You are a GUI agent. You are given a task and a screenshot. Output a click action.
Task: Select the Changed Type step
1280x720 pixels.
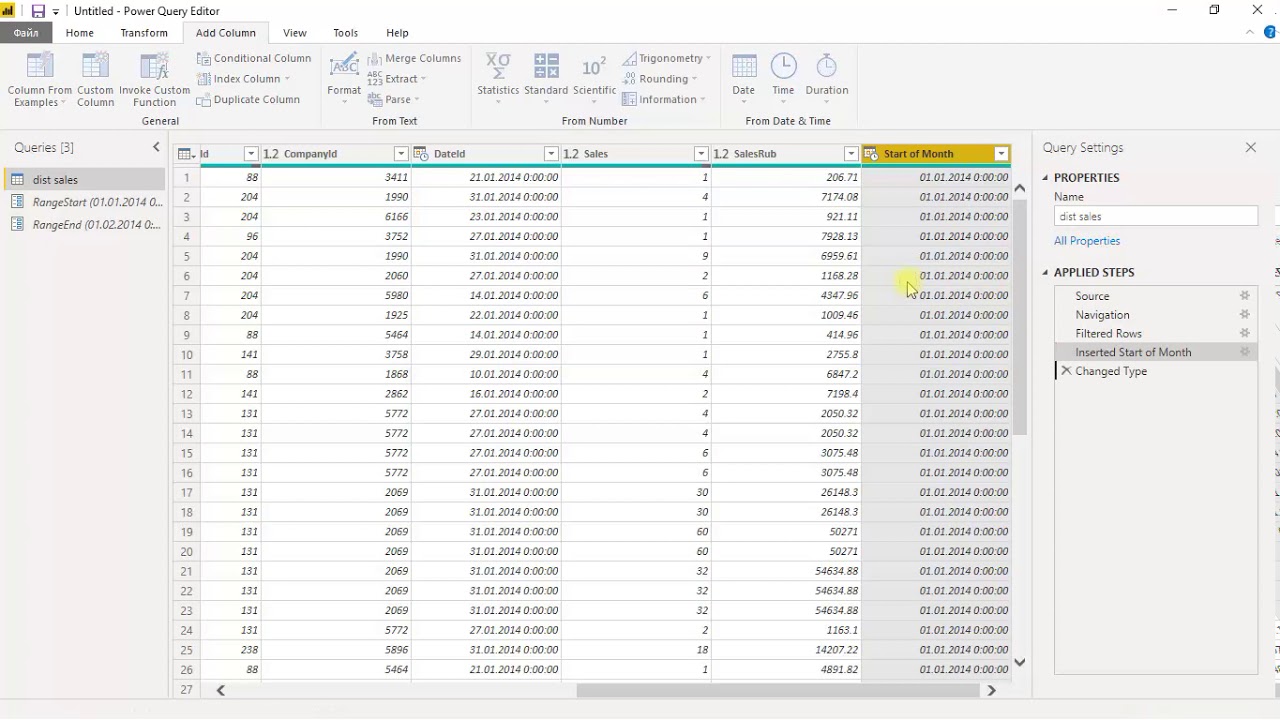[x=1156, y=371]
